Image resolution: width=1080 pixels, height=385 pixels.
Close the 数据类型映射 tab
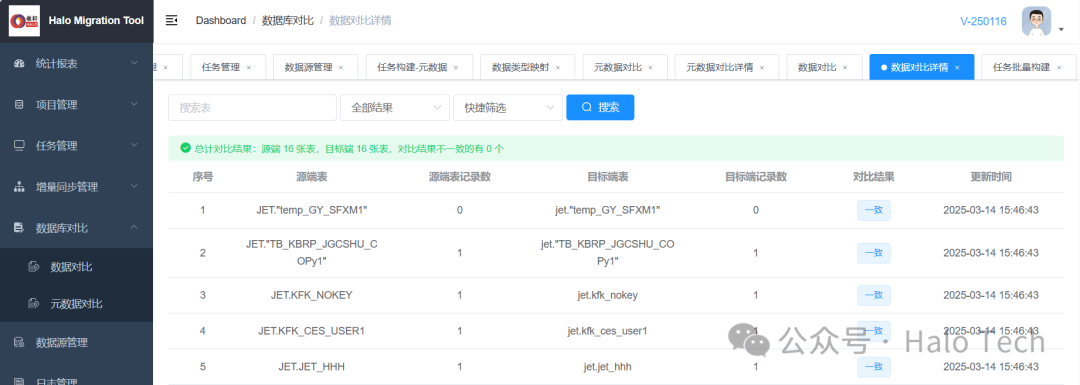click(558, 67)
